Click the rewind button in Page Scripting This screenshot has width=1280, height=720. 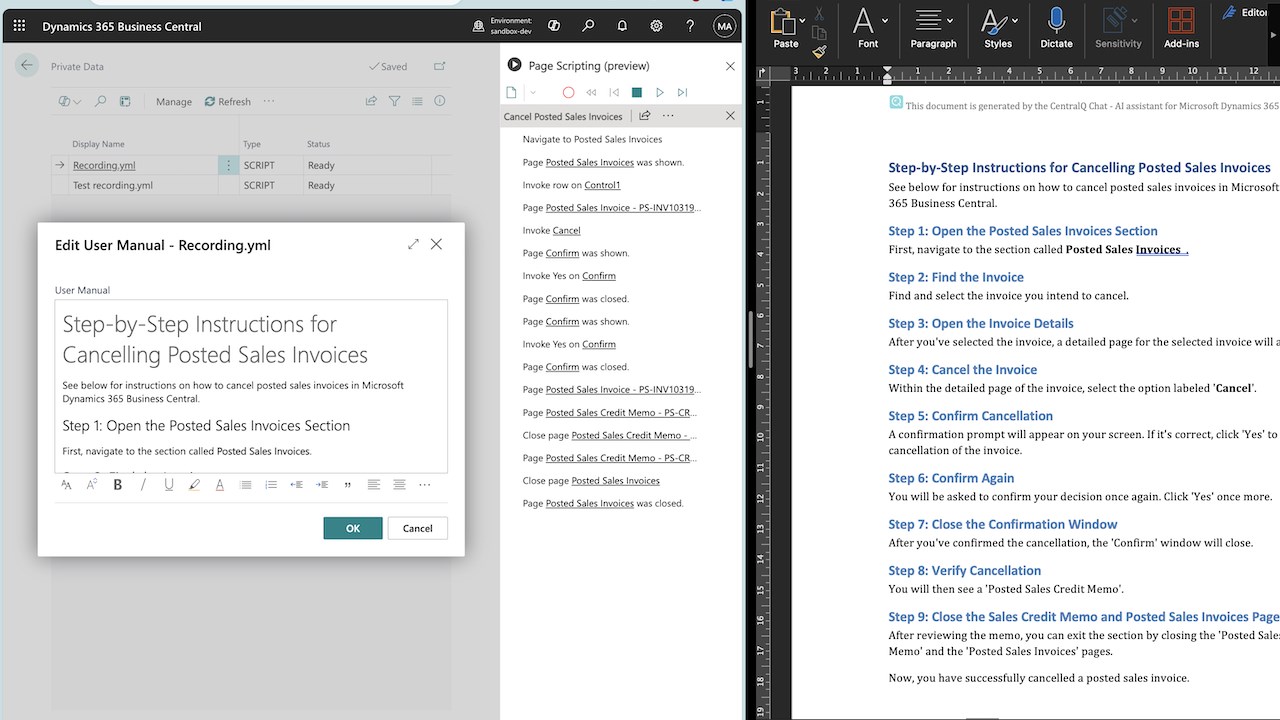click(591, 92)
